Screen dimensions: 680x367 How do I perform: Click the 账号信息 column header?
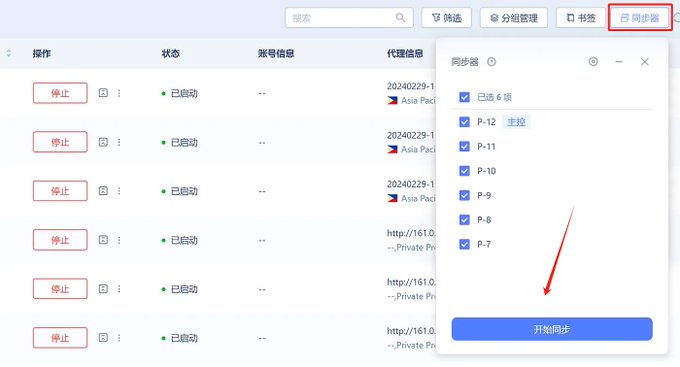(x=276, y=53)
